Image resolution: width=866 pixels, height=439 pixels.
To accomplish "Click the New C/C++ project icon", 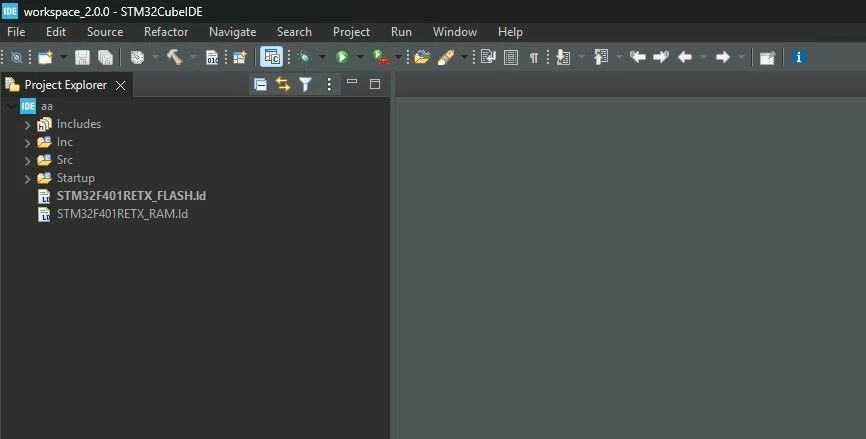I will (239, 57).
